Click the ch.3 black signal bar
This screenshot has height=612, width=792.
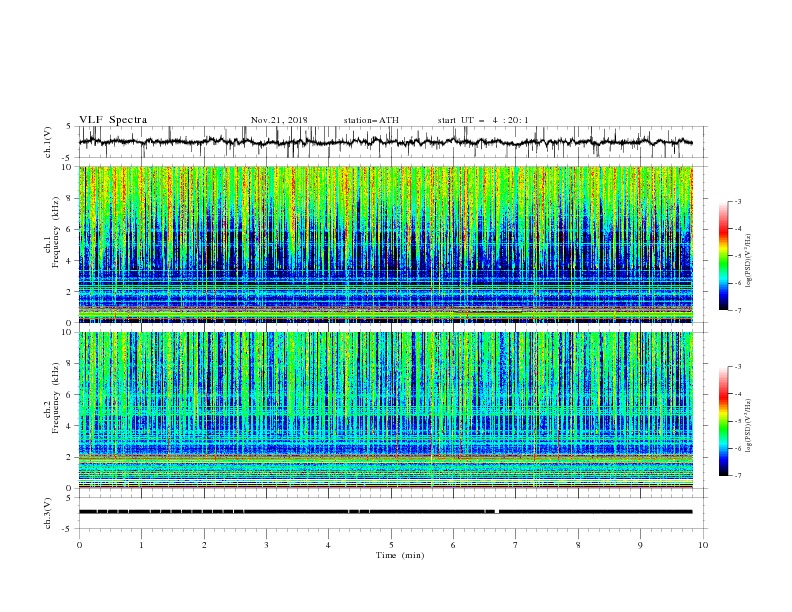[385, 512]
